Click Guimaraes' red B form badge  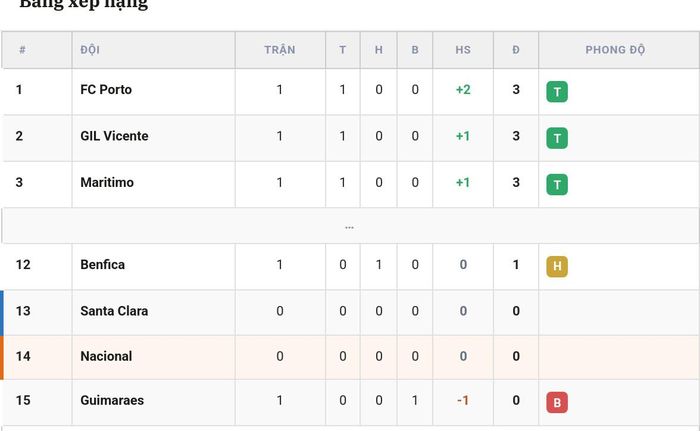(x=557, y=402)
